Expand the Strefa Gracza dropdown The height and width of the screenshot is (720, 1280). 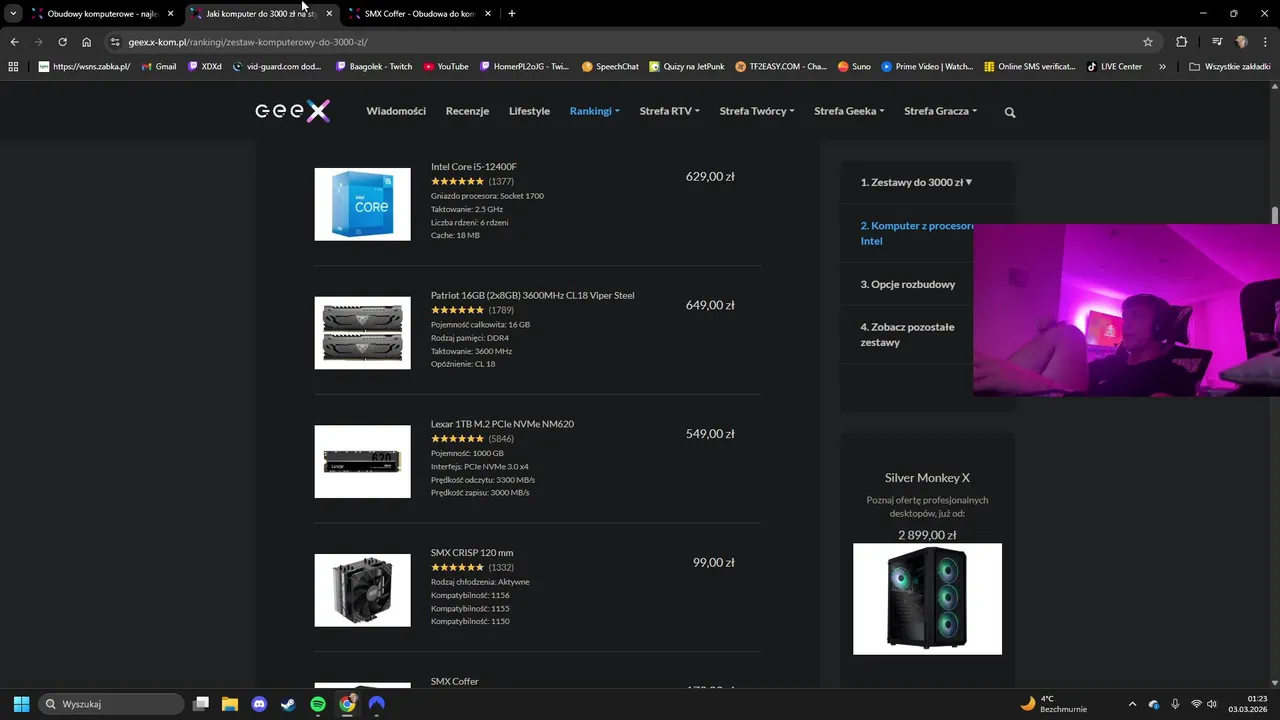click(x=941, y=111)
